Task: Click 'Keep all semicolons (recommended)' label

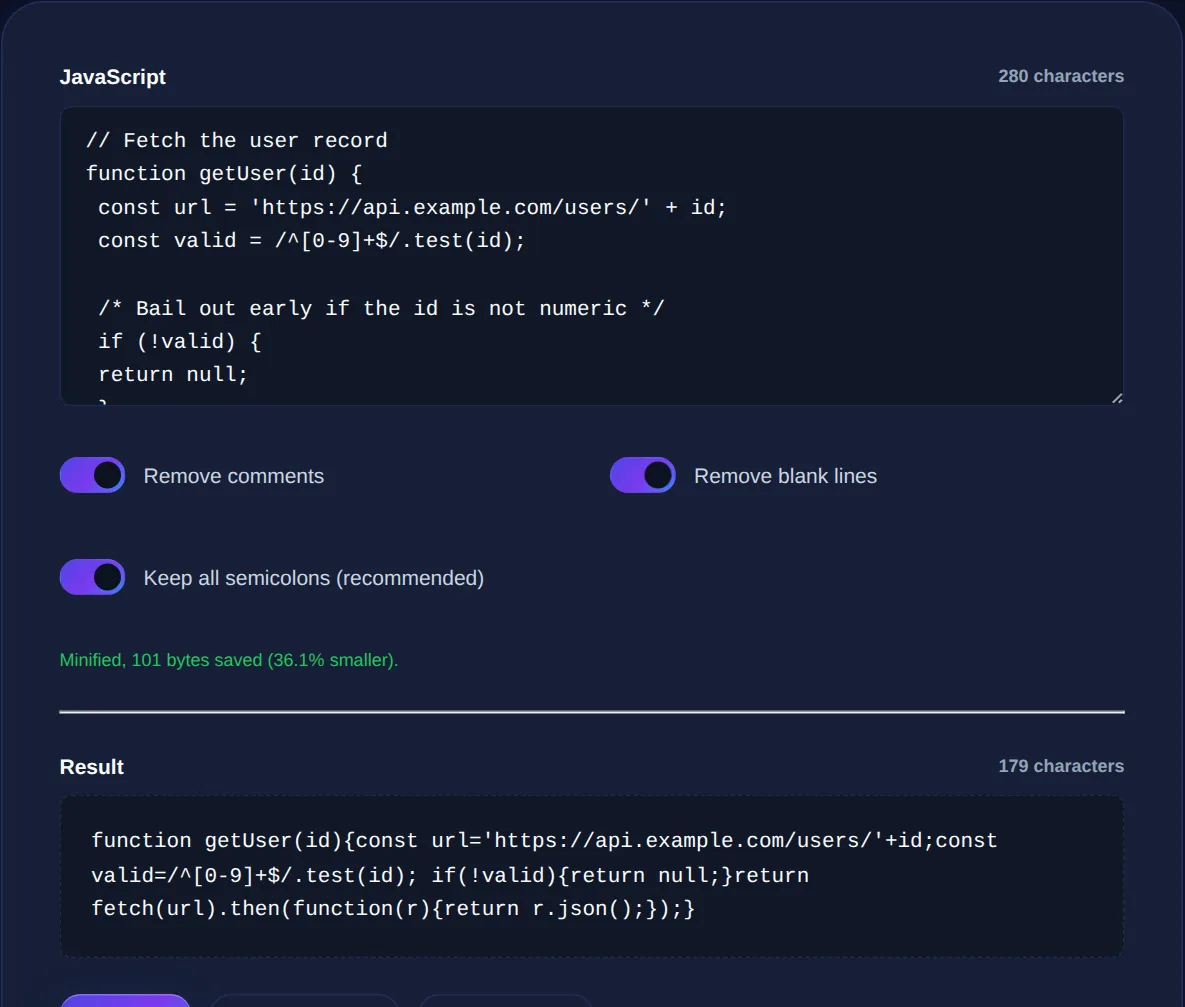Action: 314,578
